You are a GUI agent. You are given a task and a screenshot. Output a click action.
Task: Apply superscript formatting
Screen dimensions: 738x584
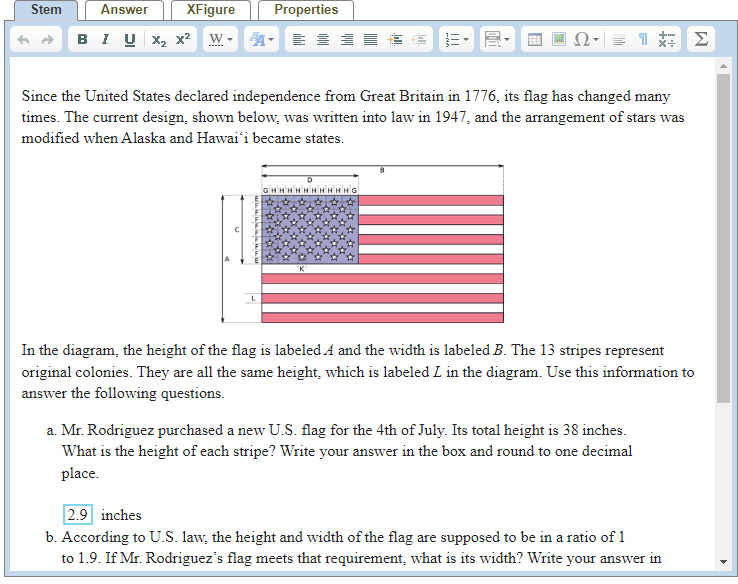183,39
